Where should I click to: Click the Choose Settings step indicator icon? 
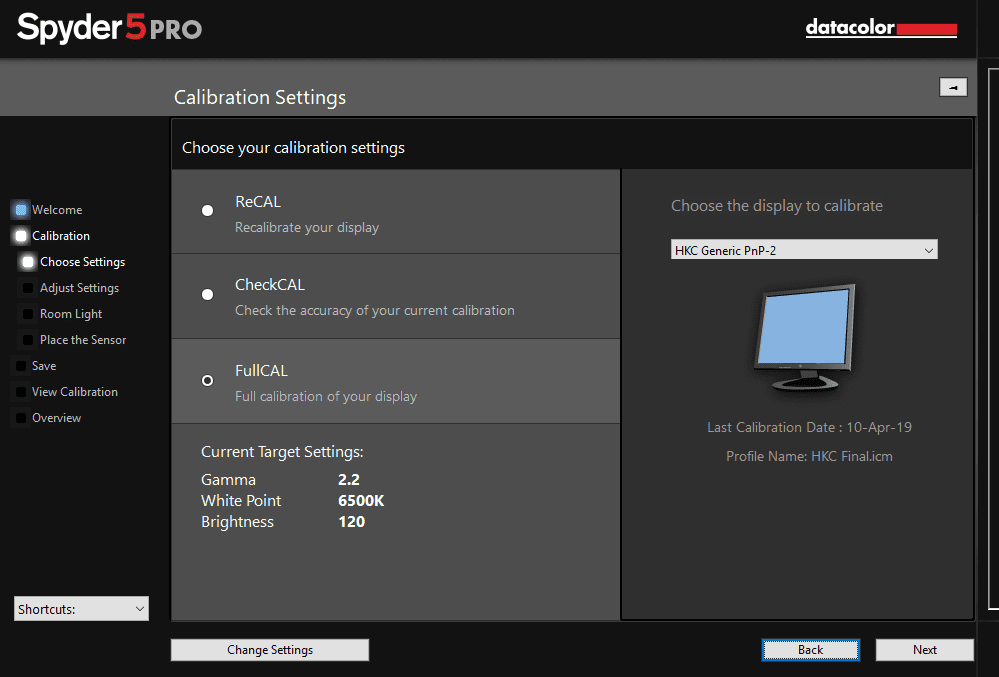pos(28,262)
